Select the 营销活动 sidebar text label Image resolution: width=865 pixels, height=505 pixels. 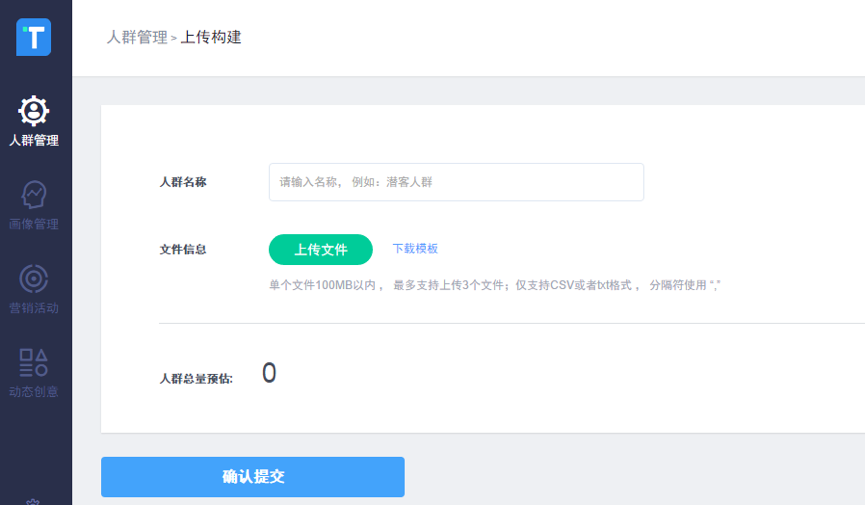[34, 308]
